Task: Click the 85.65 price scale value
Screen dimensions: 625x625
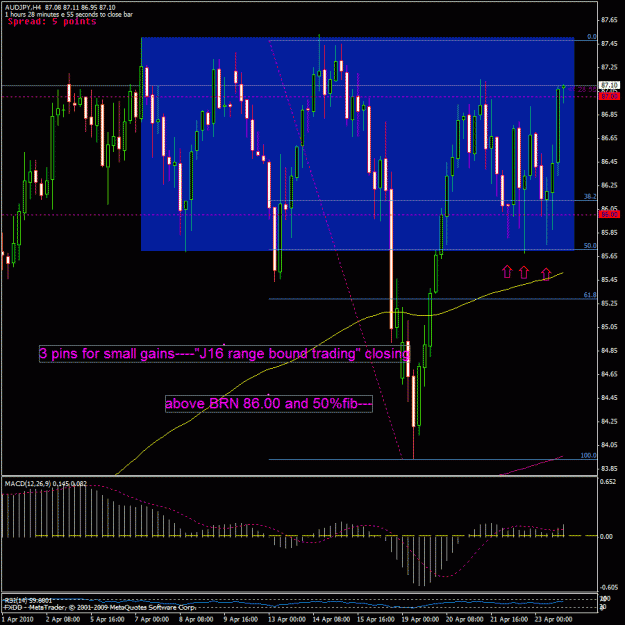Action: (609, 256)
